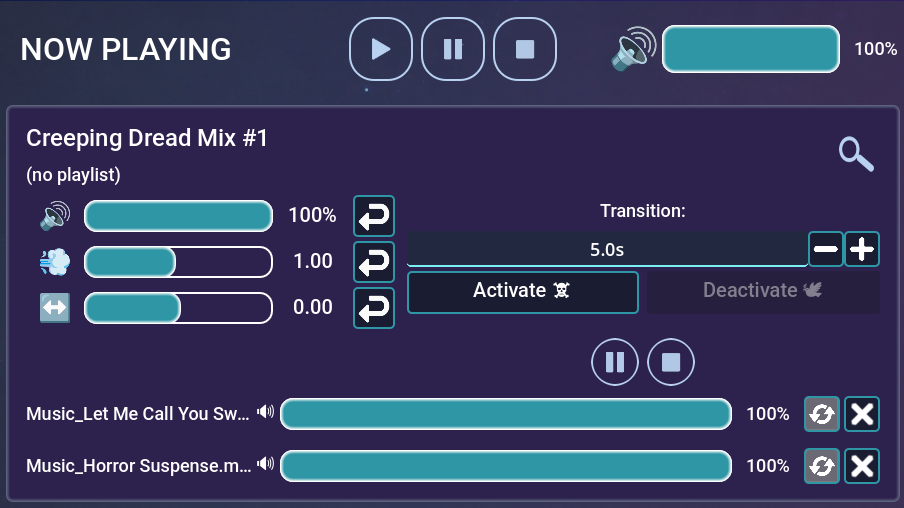This screenshot has width=904, height=508.
Task: Toggle loop for Music_Let Me Call You track
Action: (822, 414)
